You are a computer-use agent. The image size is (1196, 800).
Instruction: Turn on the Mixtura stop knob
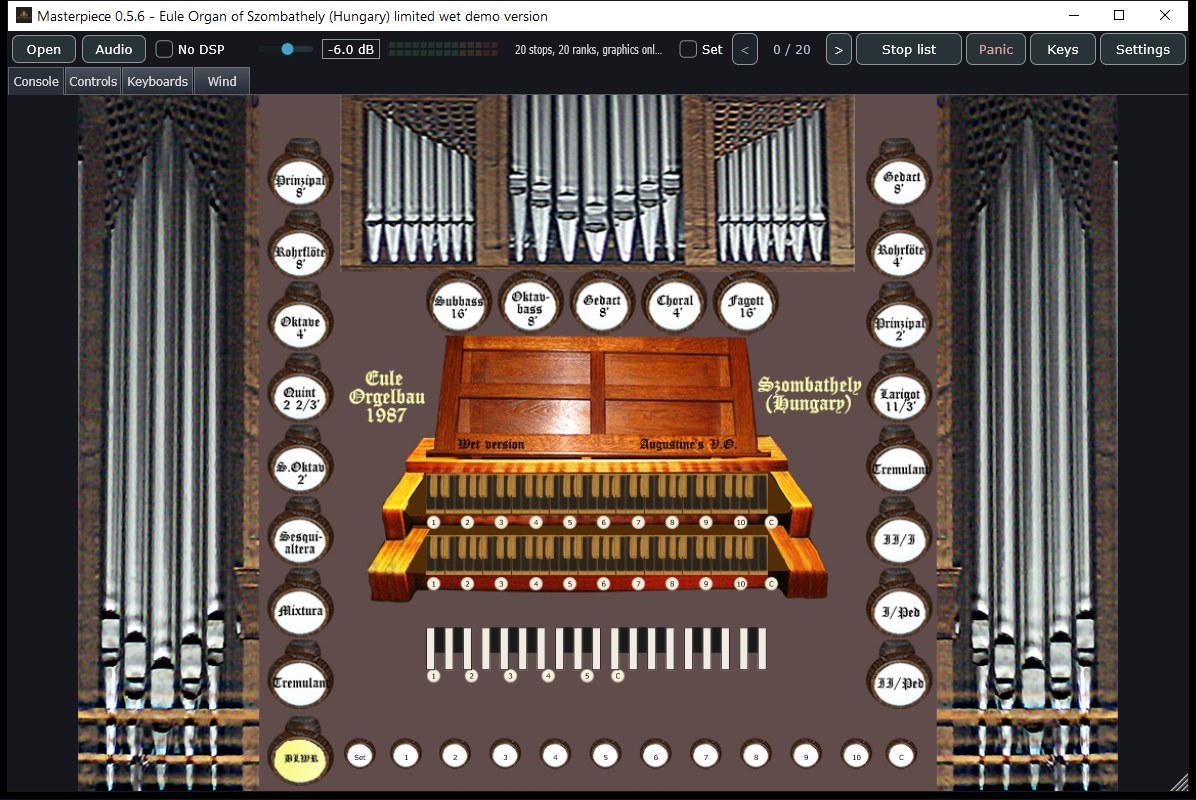point(301,611)
